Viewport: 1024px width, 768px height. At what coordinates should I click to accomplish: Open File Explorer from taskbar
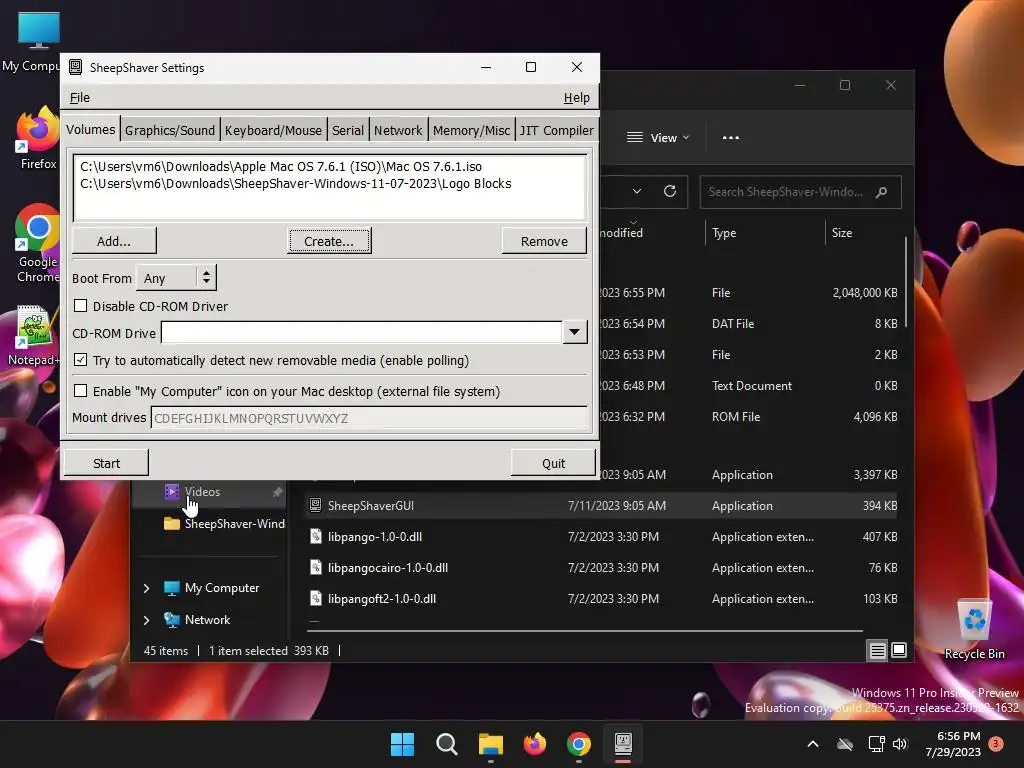click(490, 744)
